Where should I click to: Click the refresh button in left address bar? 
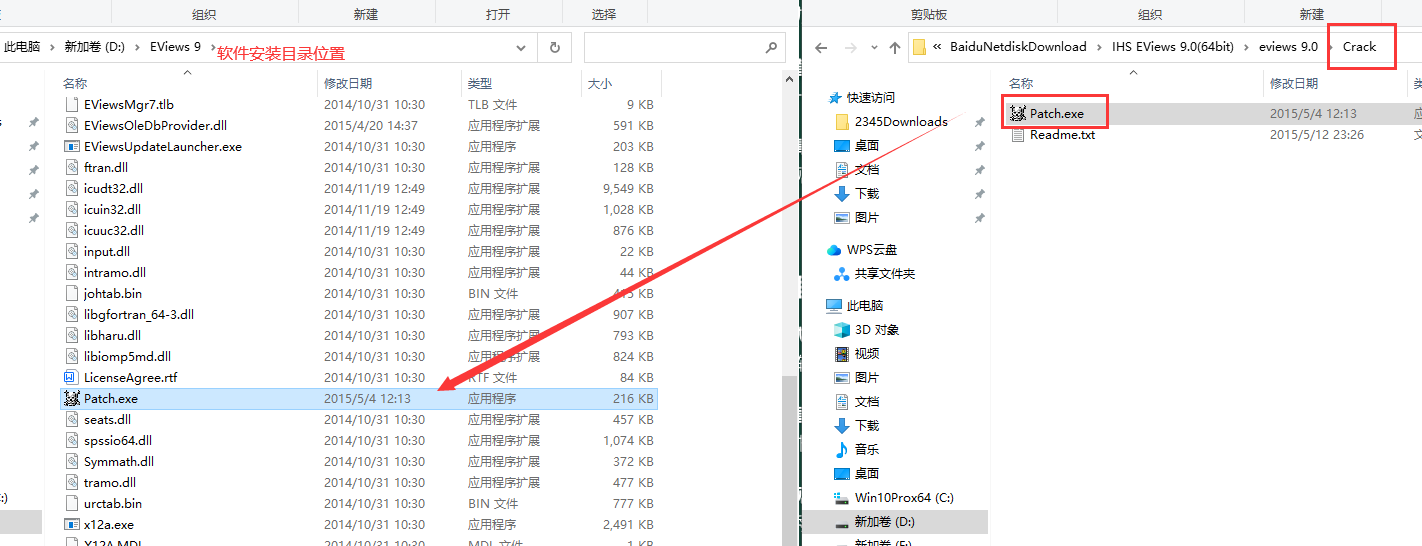554,47
